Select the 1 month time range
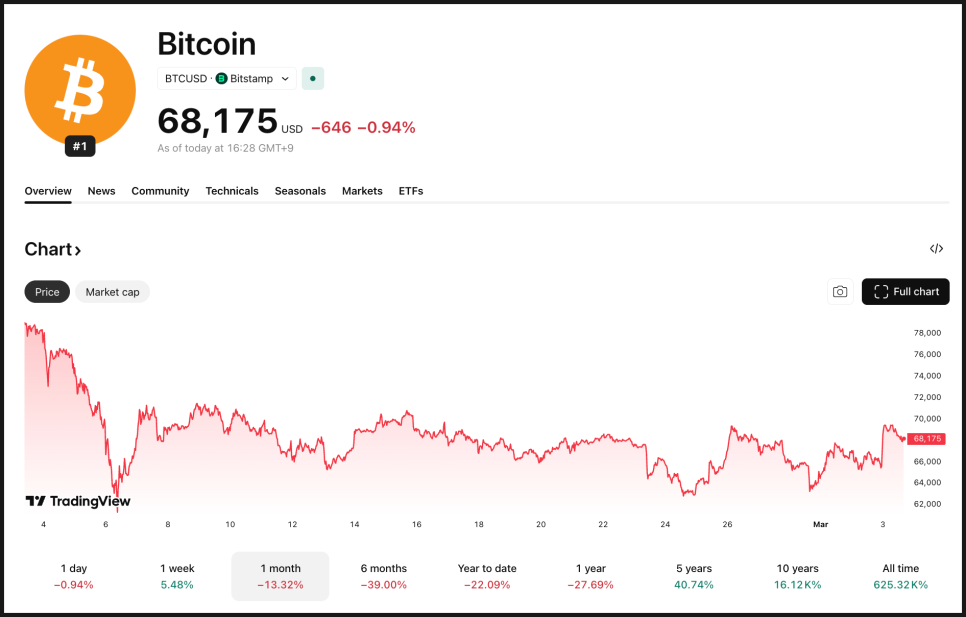The width and height of the screenshot is (966, 617). 280,576
